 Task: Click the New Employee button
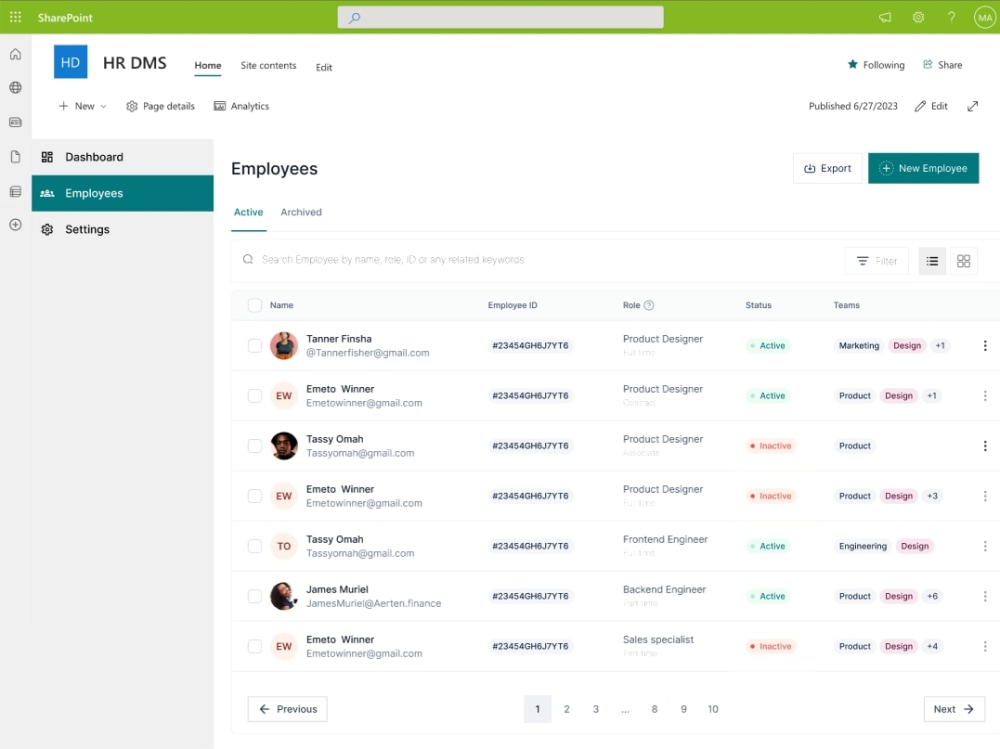click(x=923, y=168)
